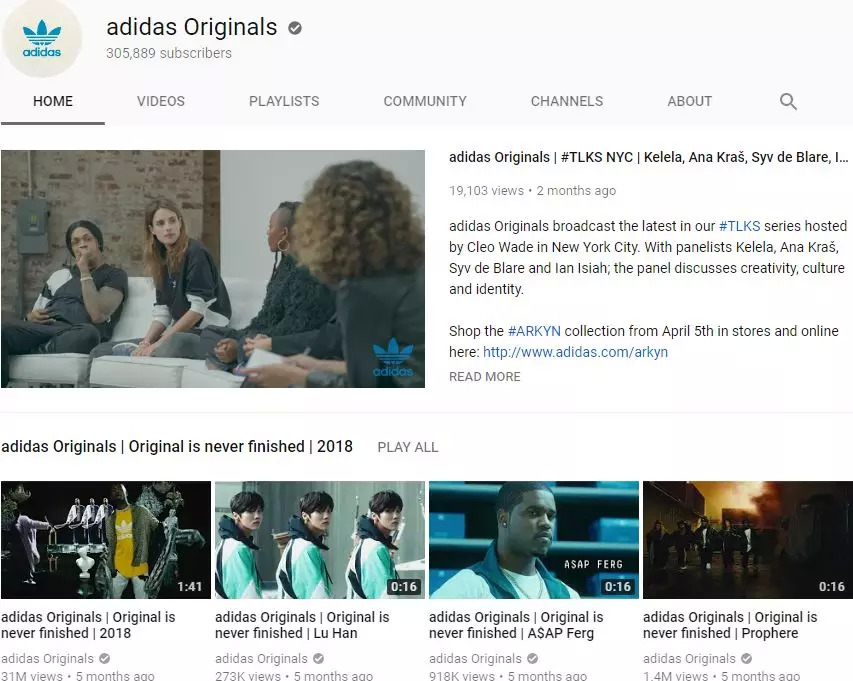Open the A$AP Ferg video thumbnail
The image size is (853, 681).
(x=534, y=540)
